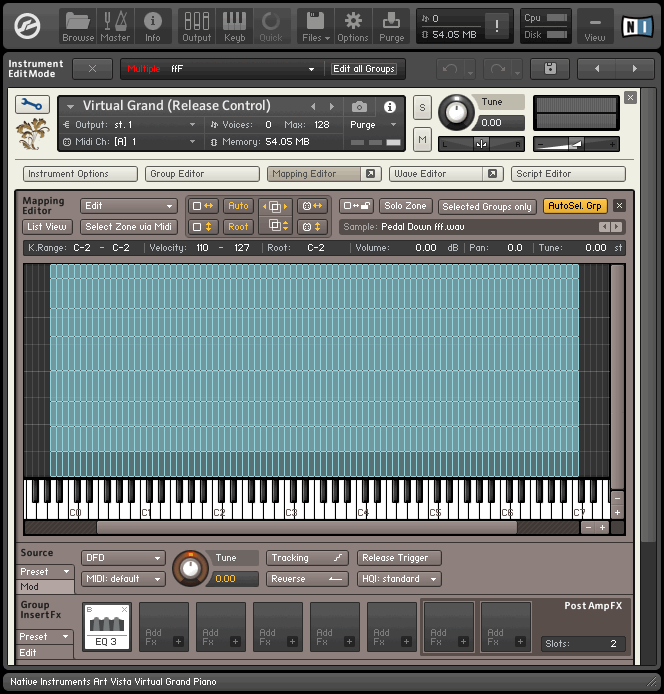Screen dimensions: 664x694
Task: Click the undo arrow
Action: click(450, 69)
